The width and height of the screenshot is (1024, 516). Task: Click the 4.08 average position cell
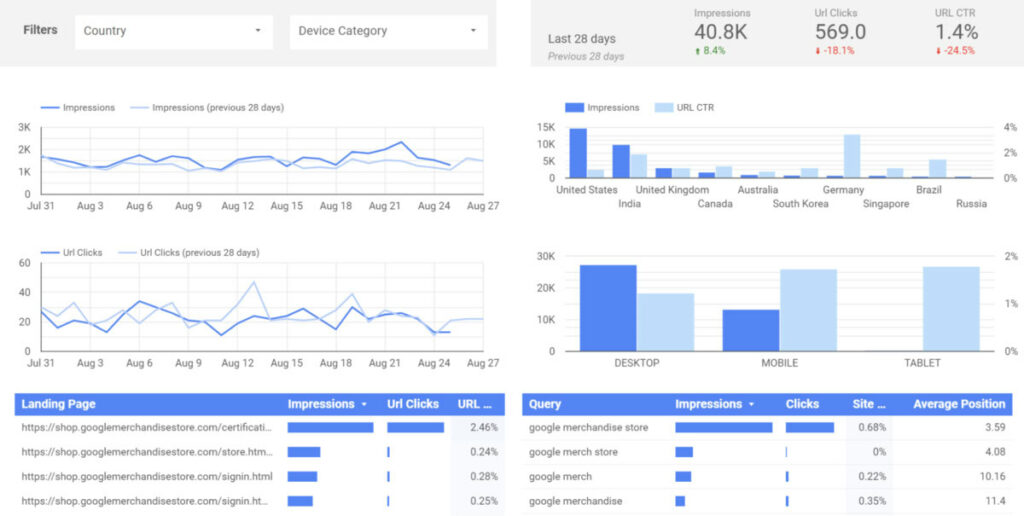995,452
